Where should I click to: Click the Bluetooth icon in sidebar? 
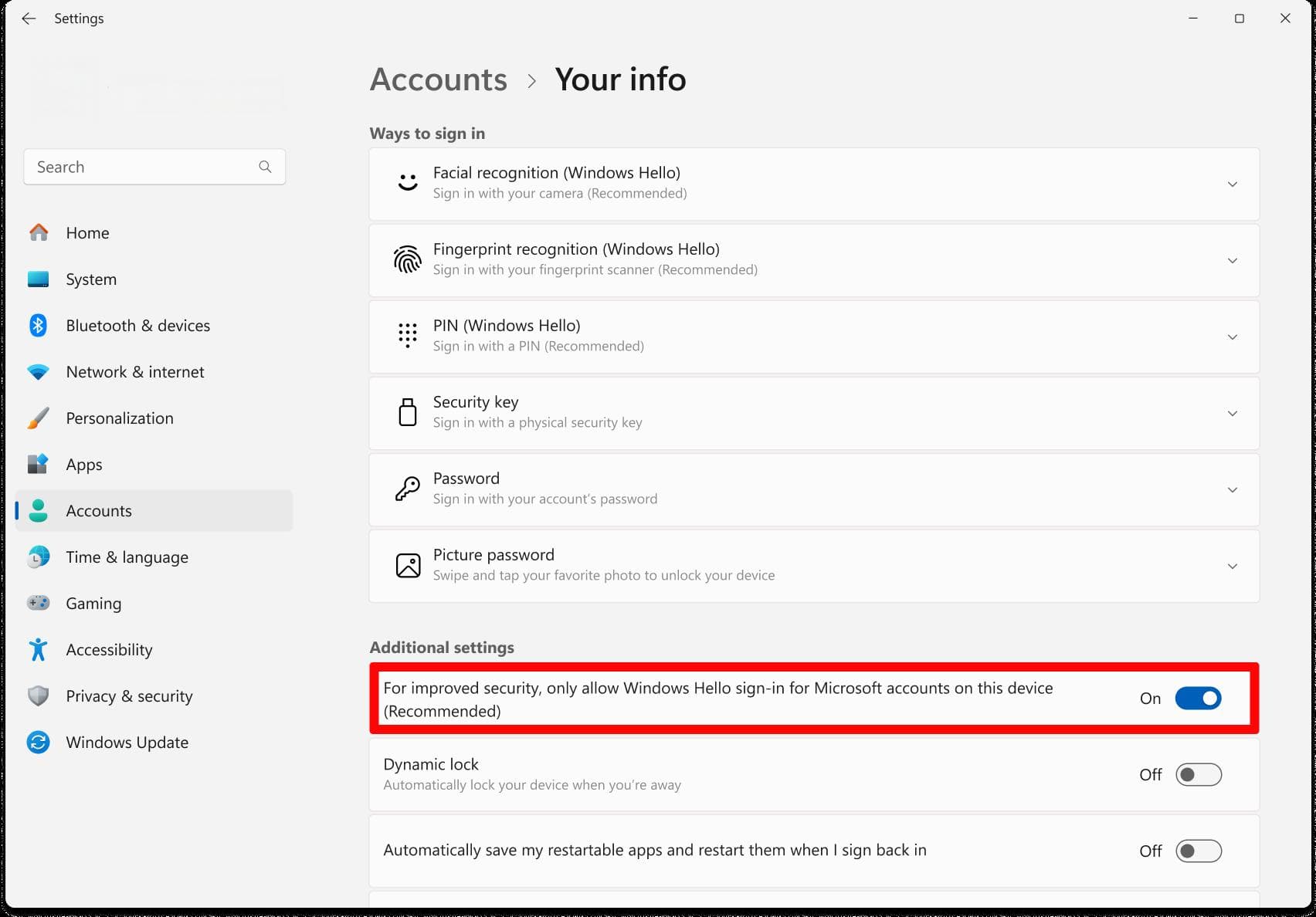pos(39,325)
